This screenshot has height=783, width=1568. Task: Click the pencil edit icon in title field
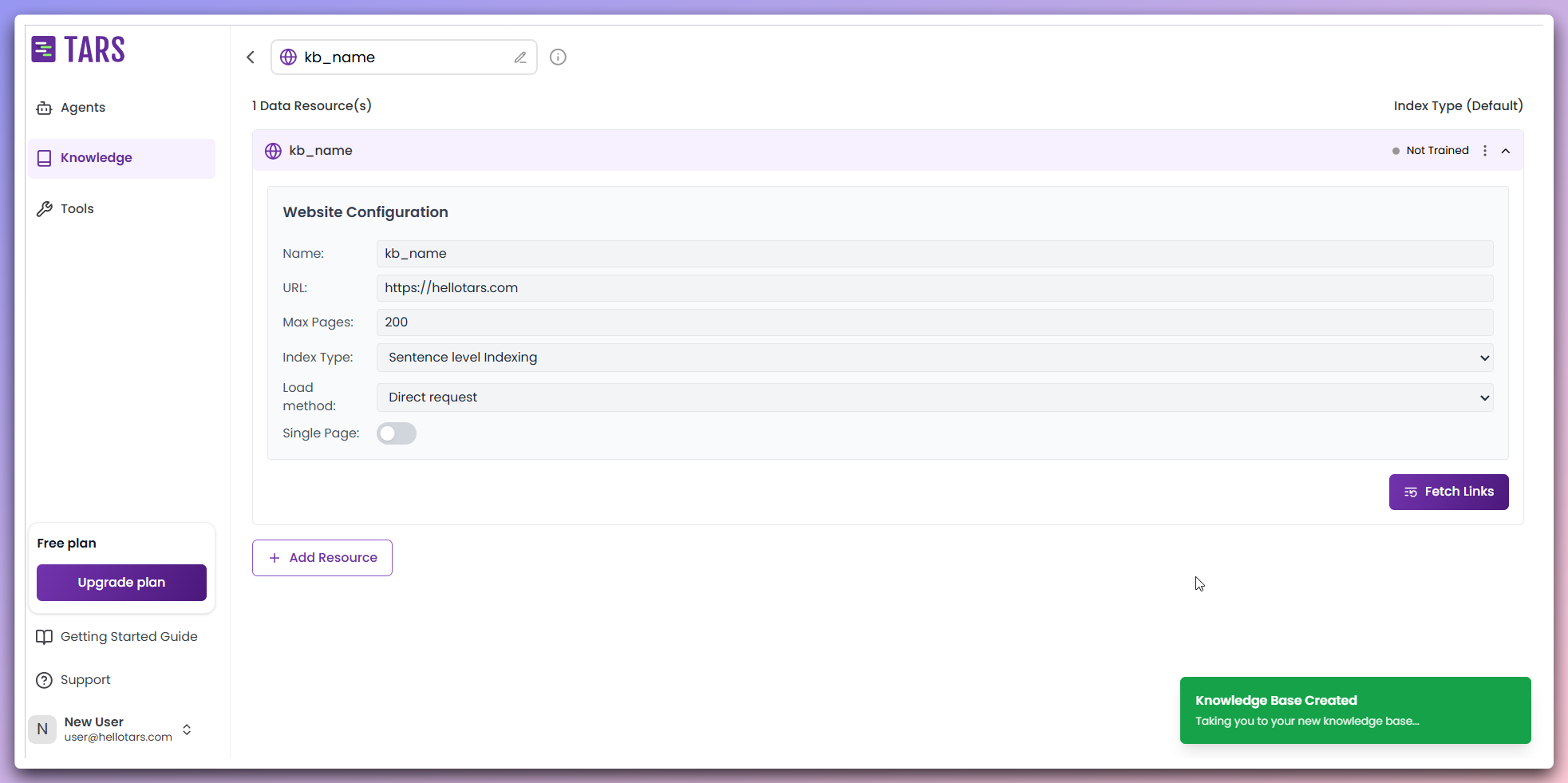(x=520, y=57)
